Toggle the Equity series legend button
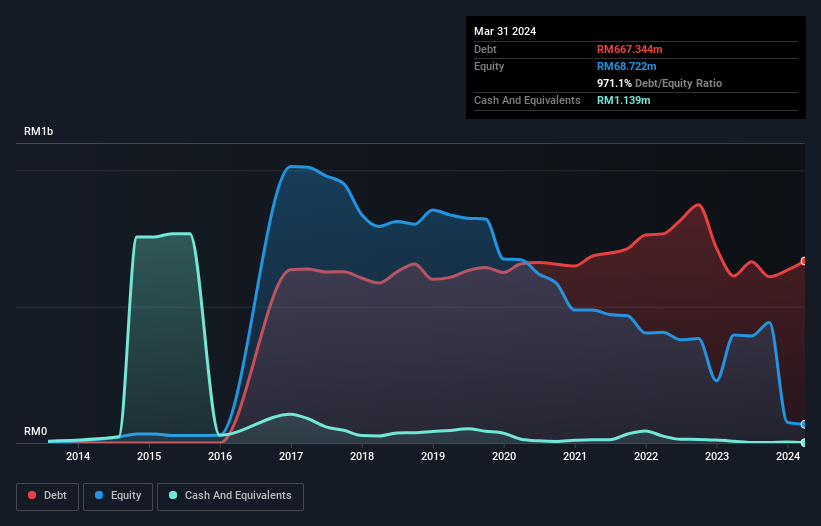This screenshot has height=526, width=821. 118,496
